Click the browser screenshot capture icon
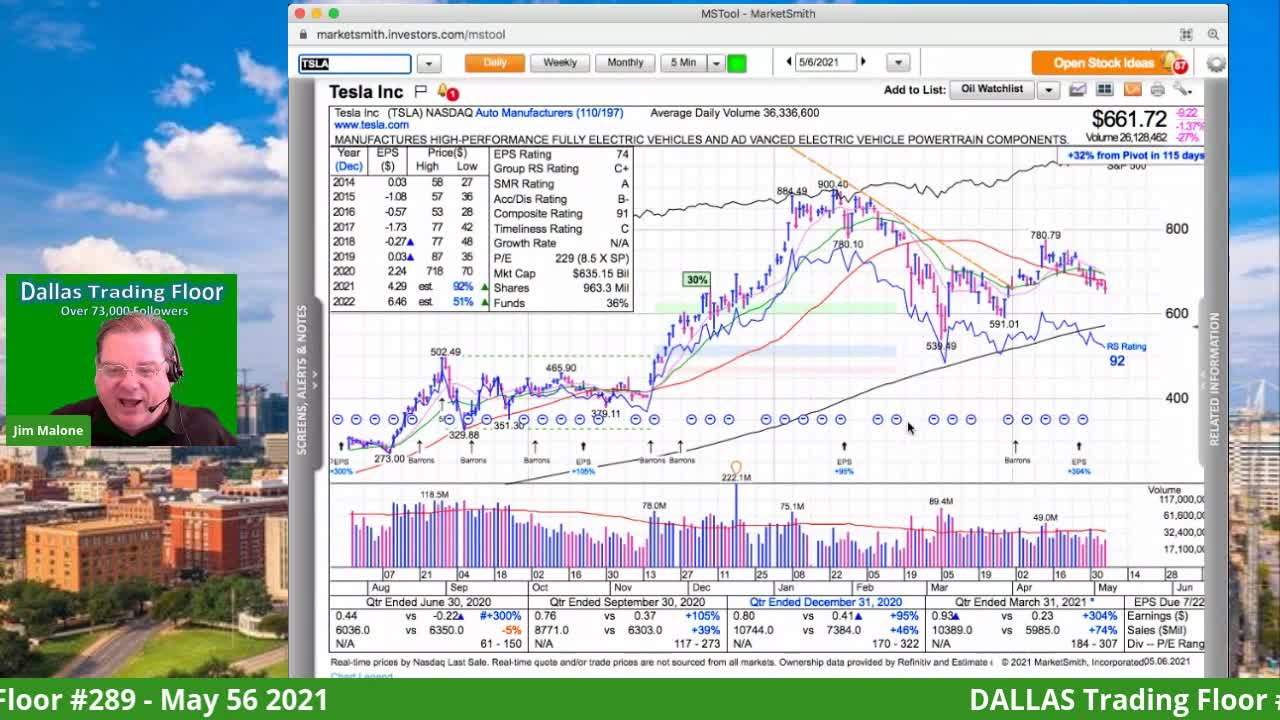This screenshot has width=1280, height=720. [1186, 34]
